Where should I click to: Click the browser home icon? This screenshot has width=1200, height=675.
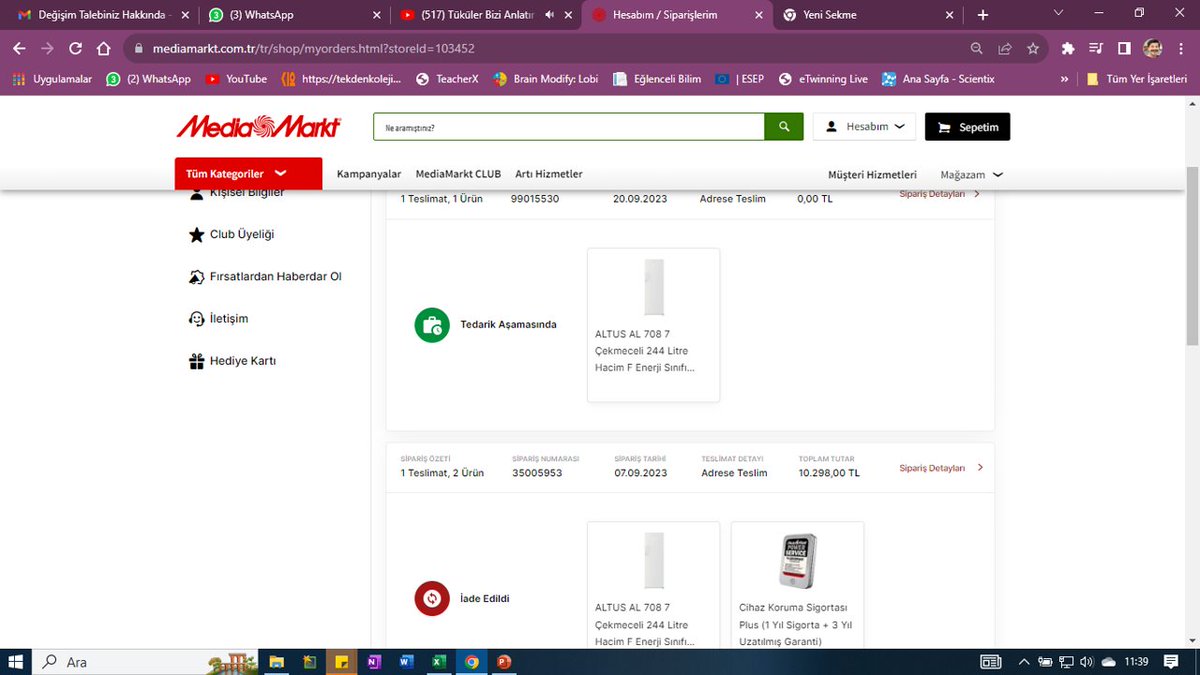click(104, 48)
